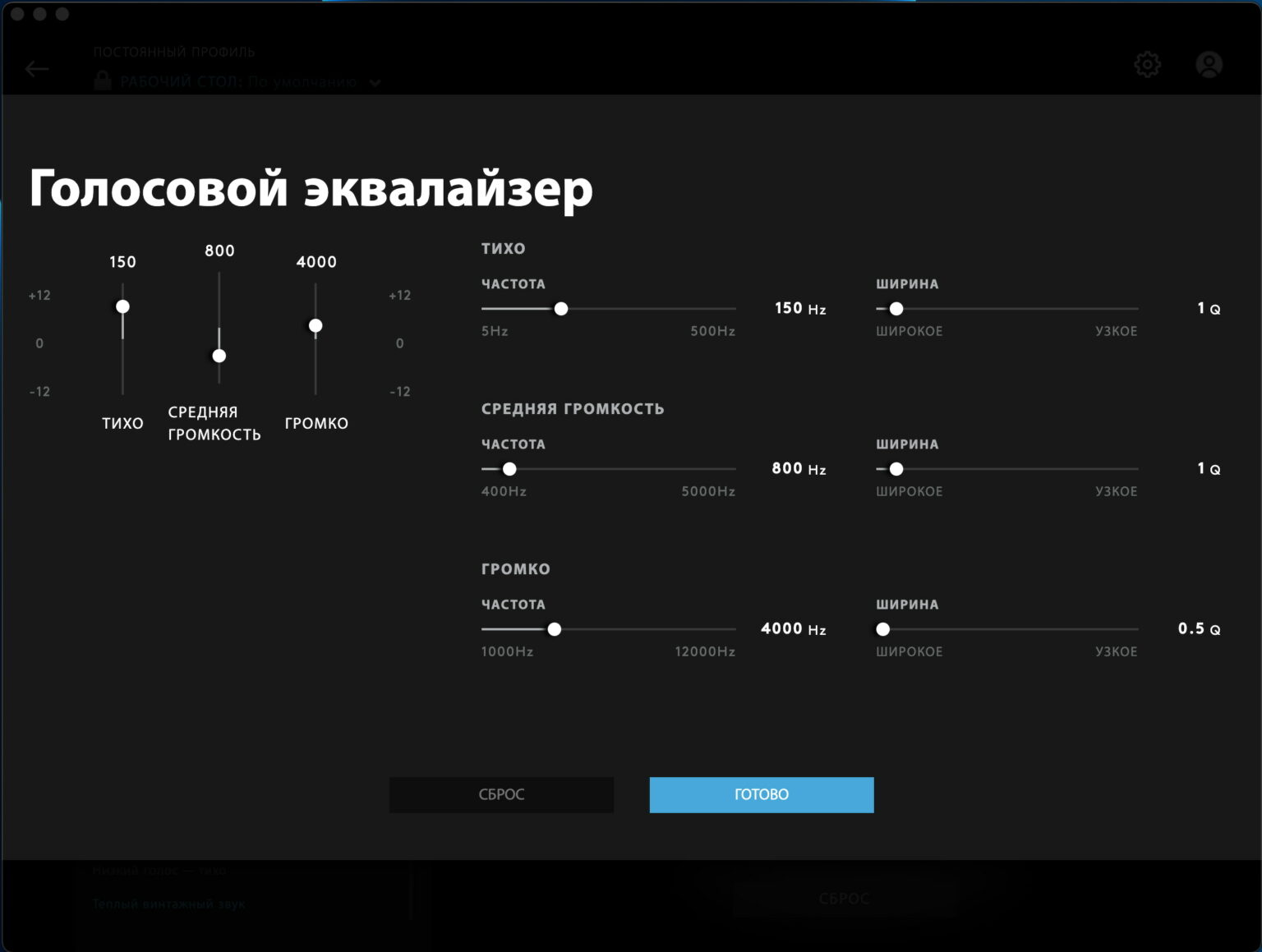This screenshot has width=1262, height=952.
Task: Click the 1 Q value in the ТИХО section
Action: [x=1209, y=308]
